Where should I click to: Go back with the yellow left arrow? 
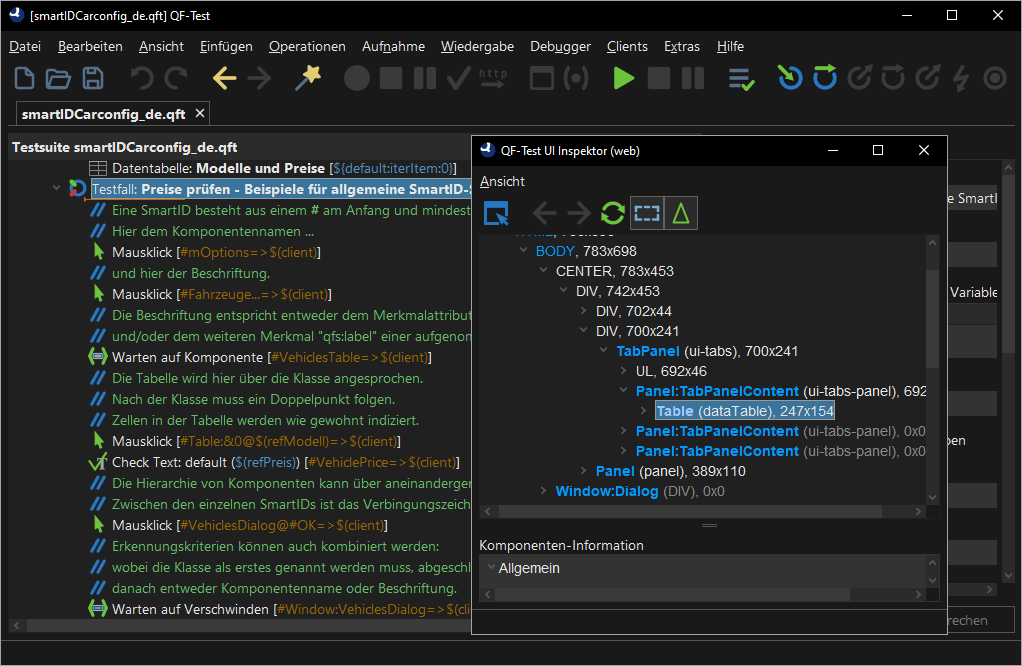click(x=224, y=78)
